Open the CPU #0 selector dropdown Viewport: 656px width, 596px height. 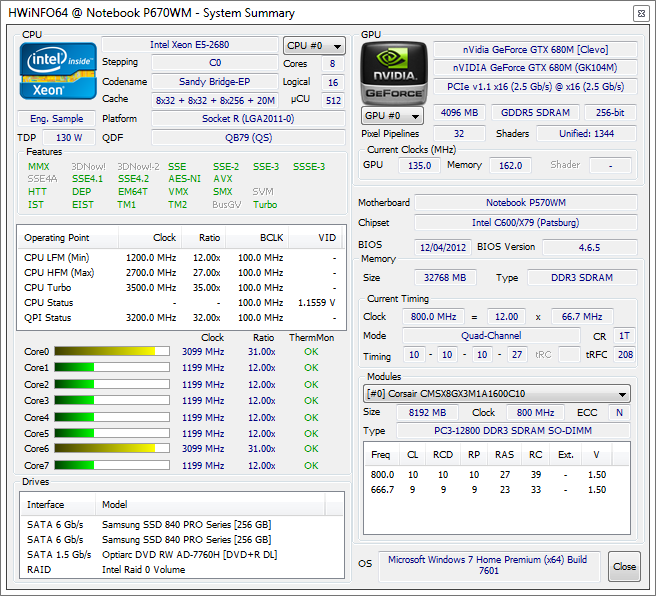(x=314, y=46)
